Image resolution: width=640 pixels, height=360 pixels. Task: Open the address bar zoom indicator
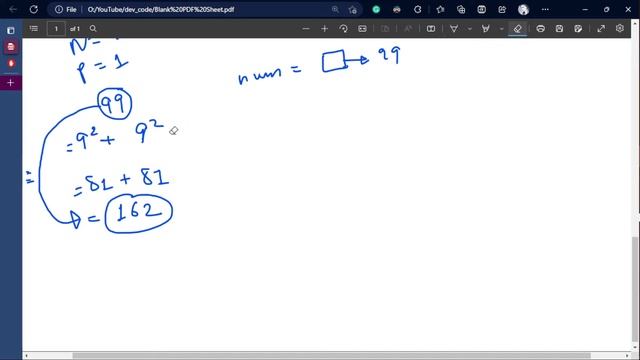coord(335,9)
